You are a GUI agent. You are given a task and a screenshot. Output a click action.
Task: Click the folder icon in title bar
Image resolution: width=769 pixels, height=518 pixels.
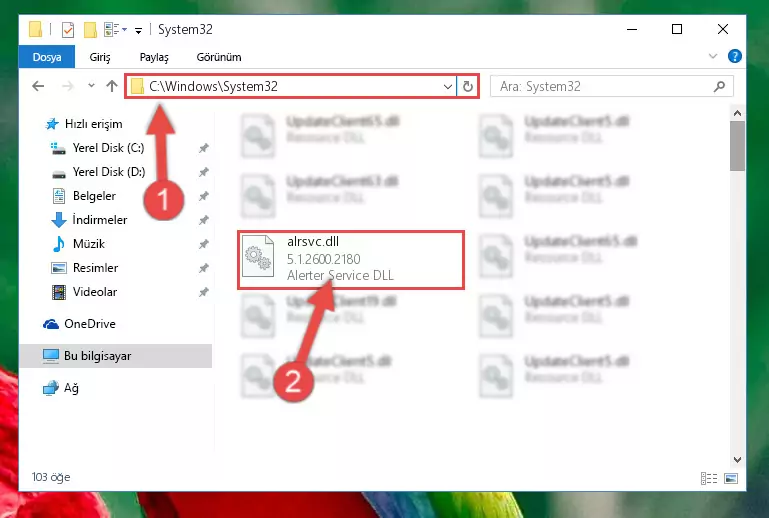click(35, 29)
